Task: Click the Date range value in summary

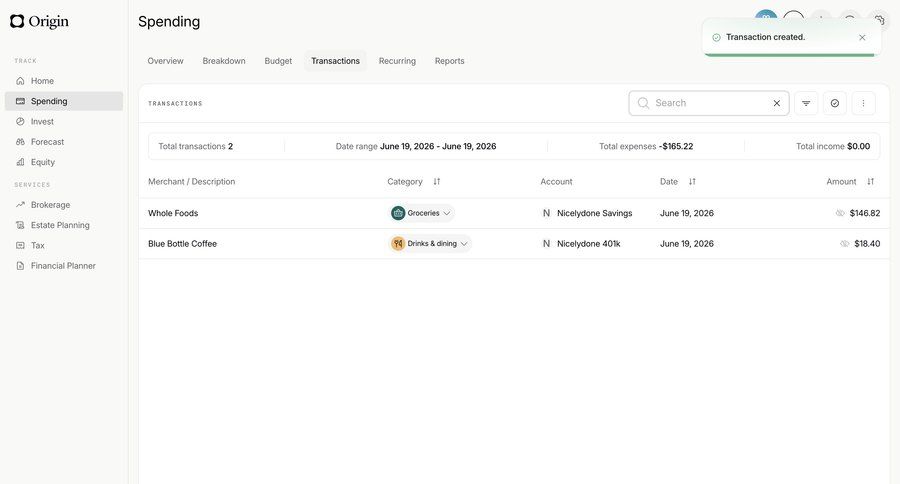Action: click(x=438, y=146)
